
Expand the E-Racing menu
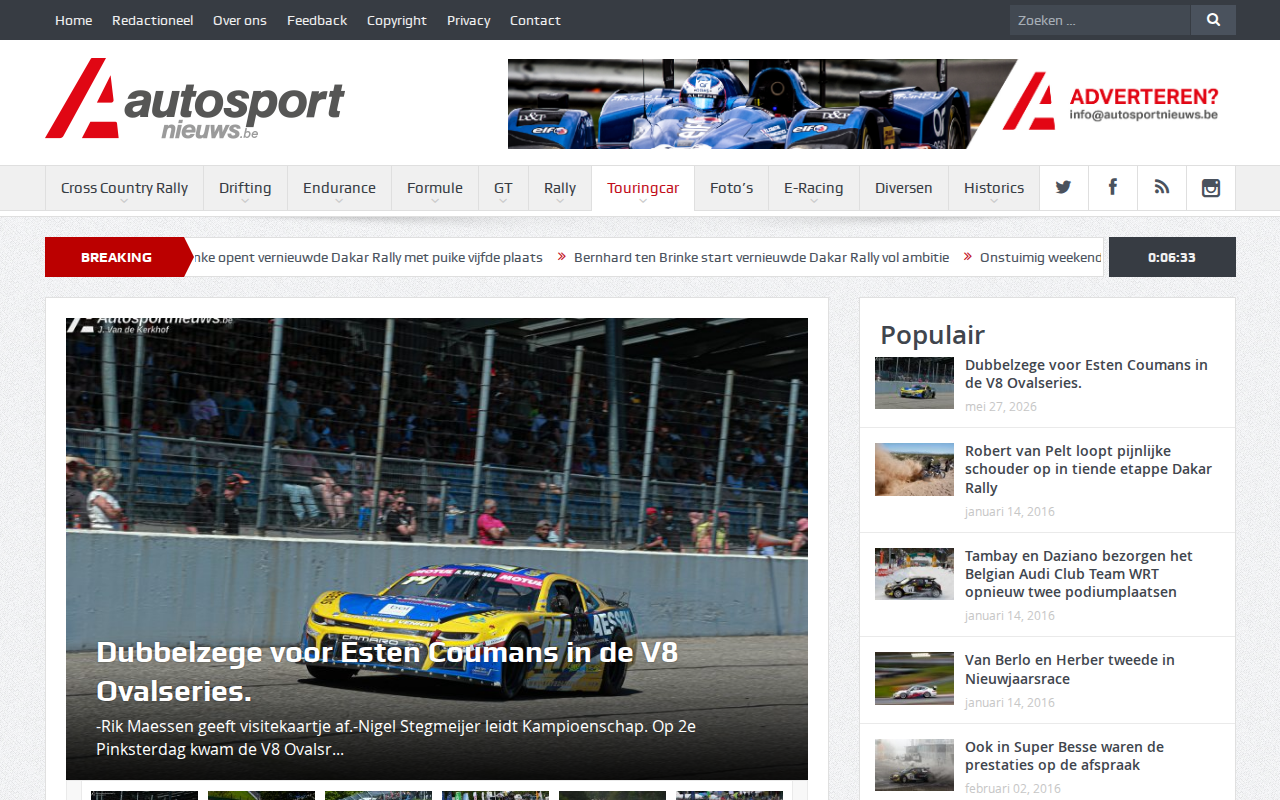coord(813,188)
